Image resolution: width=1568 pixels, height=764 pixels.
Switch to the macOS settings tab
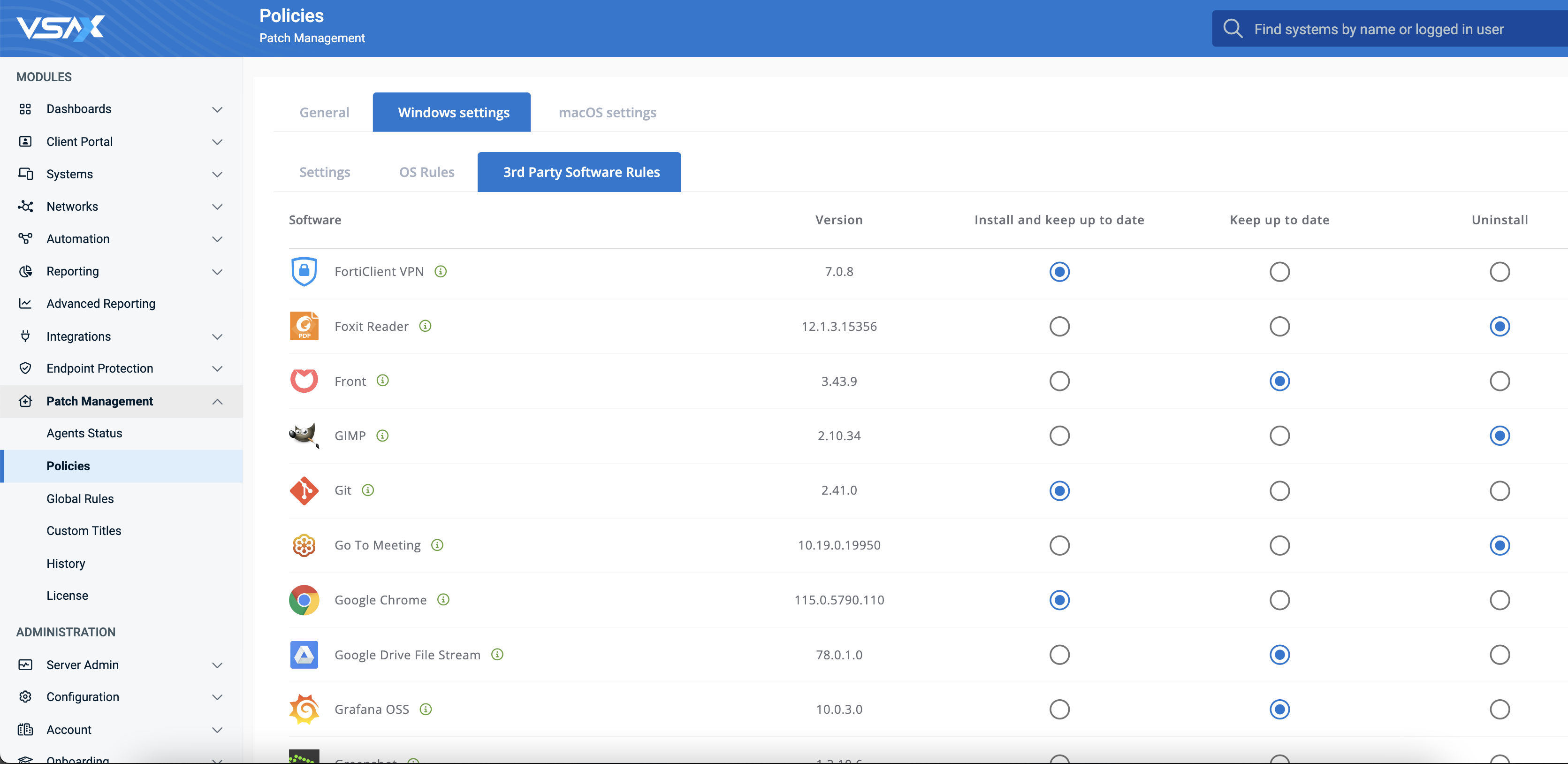coord(607,113)
